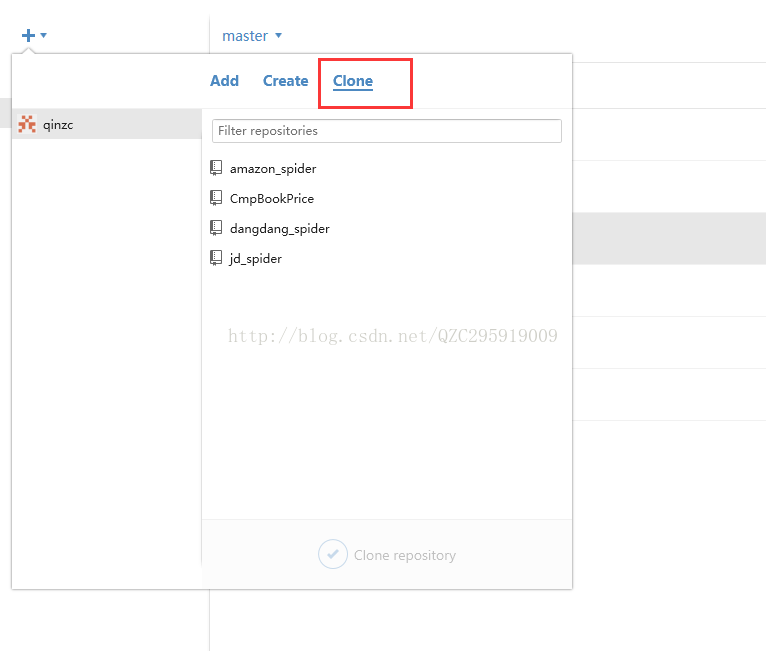Open the plus add-repository menu
The width and height of the screenshot is (766, 651).
click(x=34, y=35)
